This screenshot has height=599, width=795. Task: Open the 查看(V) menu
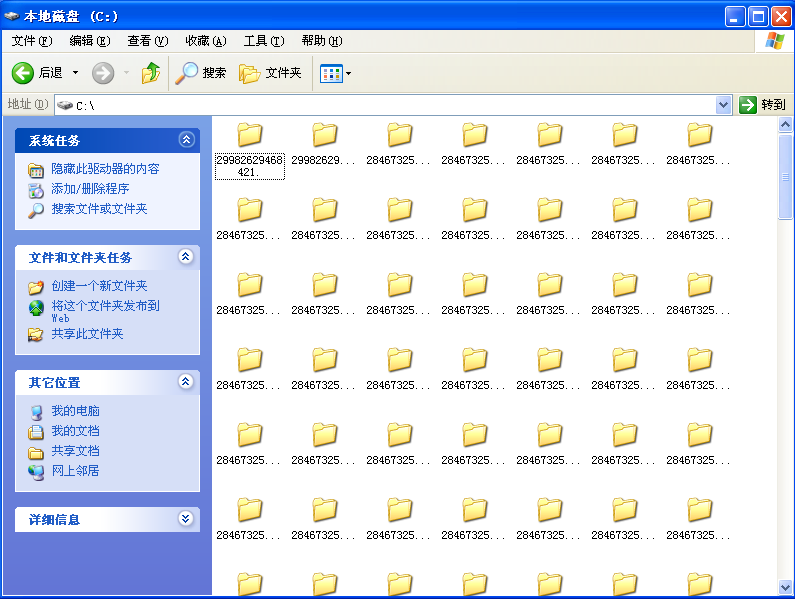(x=148, y=41)
